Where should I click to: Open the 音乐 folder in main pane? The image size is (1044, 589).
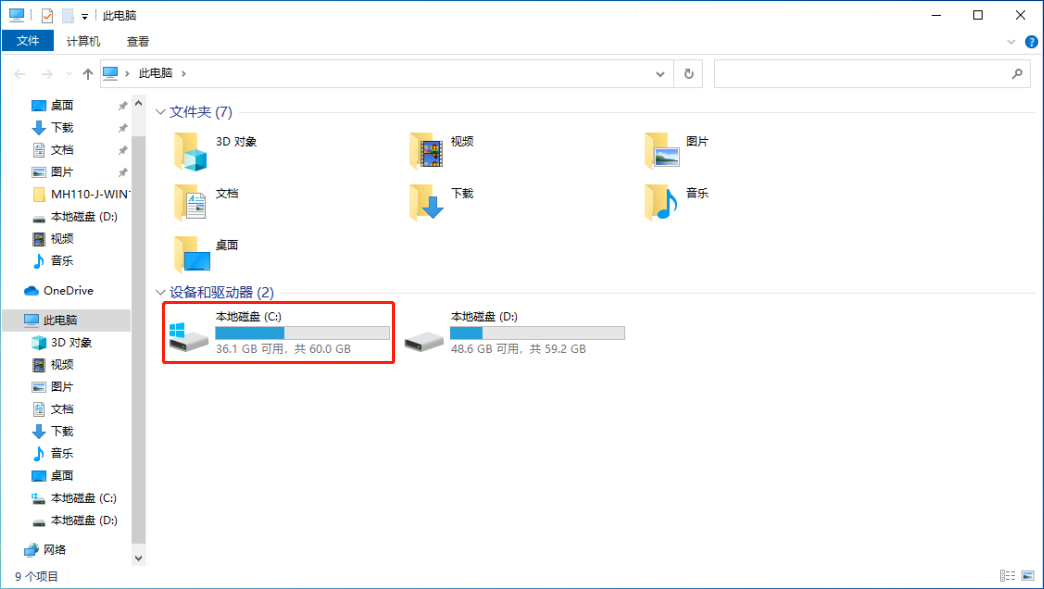(662, 202)
